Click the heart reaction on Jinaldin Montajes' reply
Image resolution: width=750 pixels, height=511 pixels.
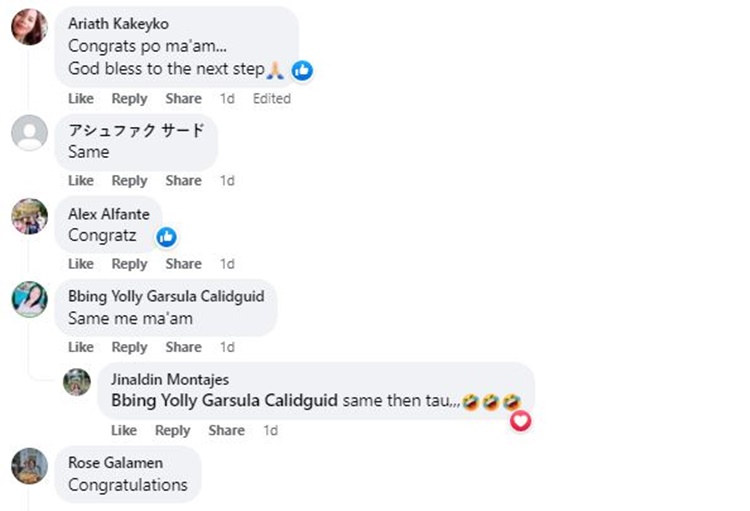click(x=520, y=421)
